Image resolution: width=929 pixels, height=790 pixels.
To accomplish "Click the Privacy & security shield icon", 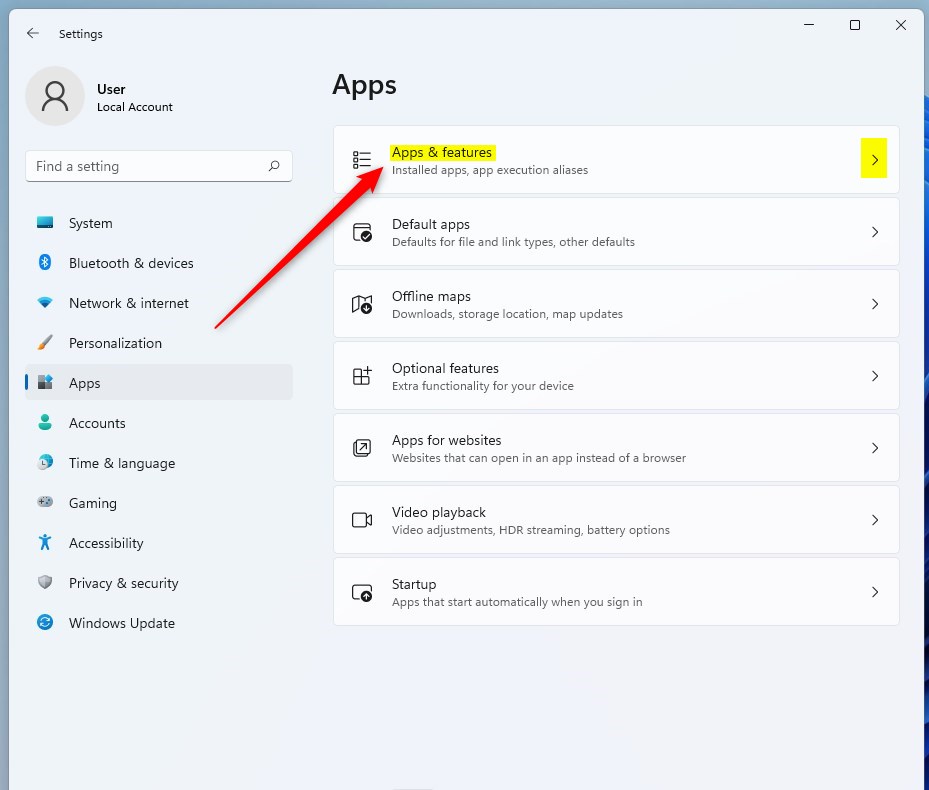I will pos(45,583).
